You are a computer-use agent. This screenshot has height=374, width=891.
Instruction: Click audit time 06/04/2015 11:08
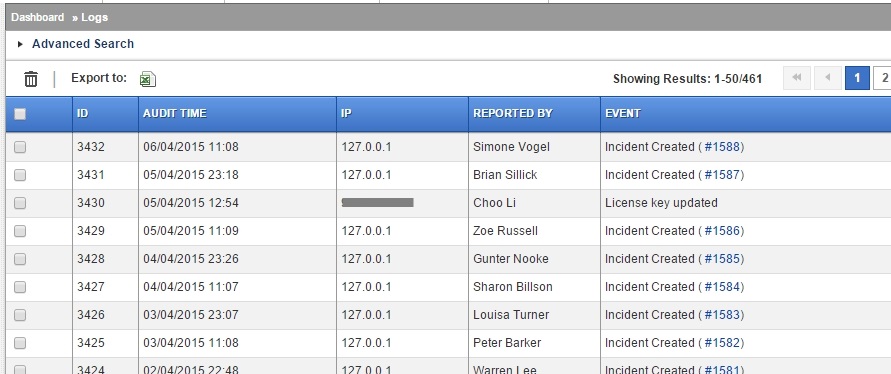pos(191,147)
